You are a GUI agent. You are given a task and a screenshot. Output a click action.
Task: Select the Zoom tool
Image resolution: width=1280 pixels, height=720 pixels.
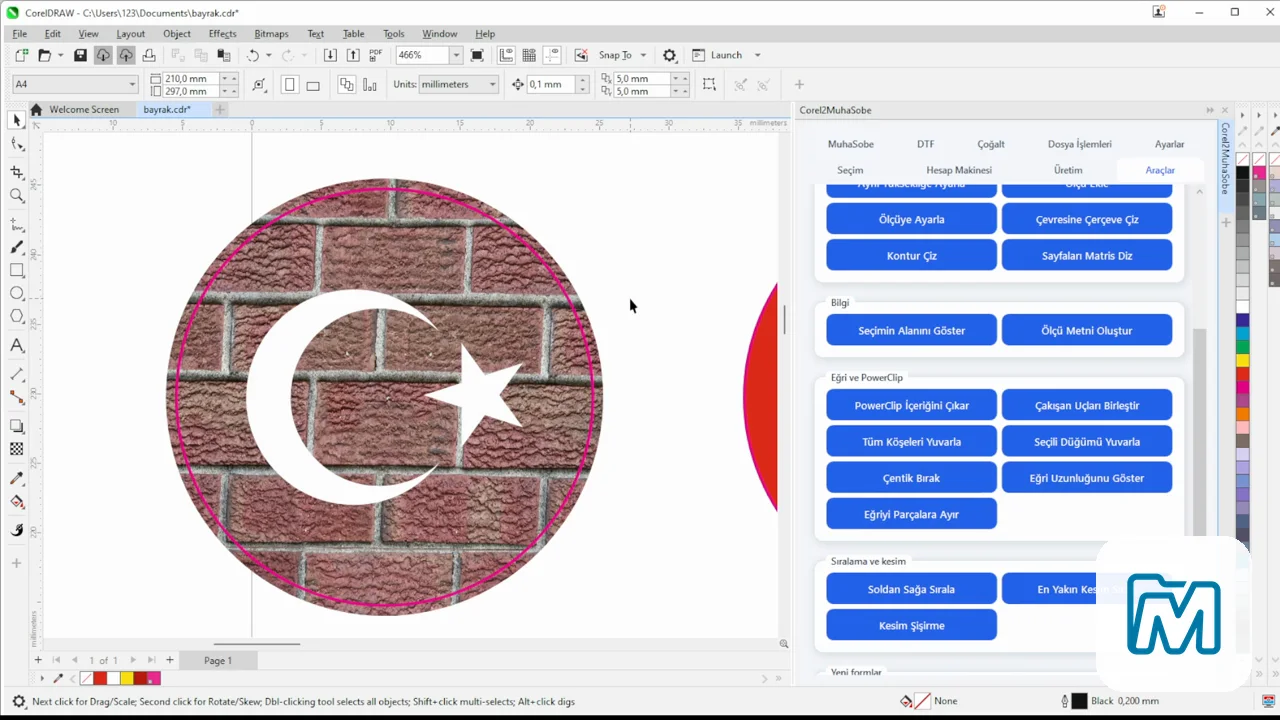tap(16, 196)
